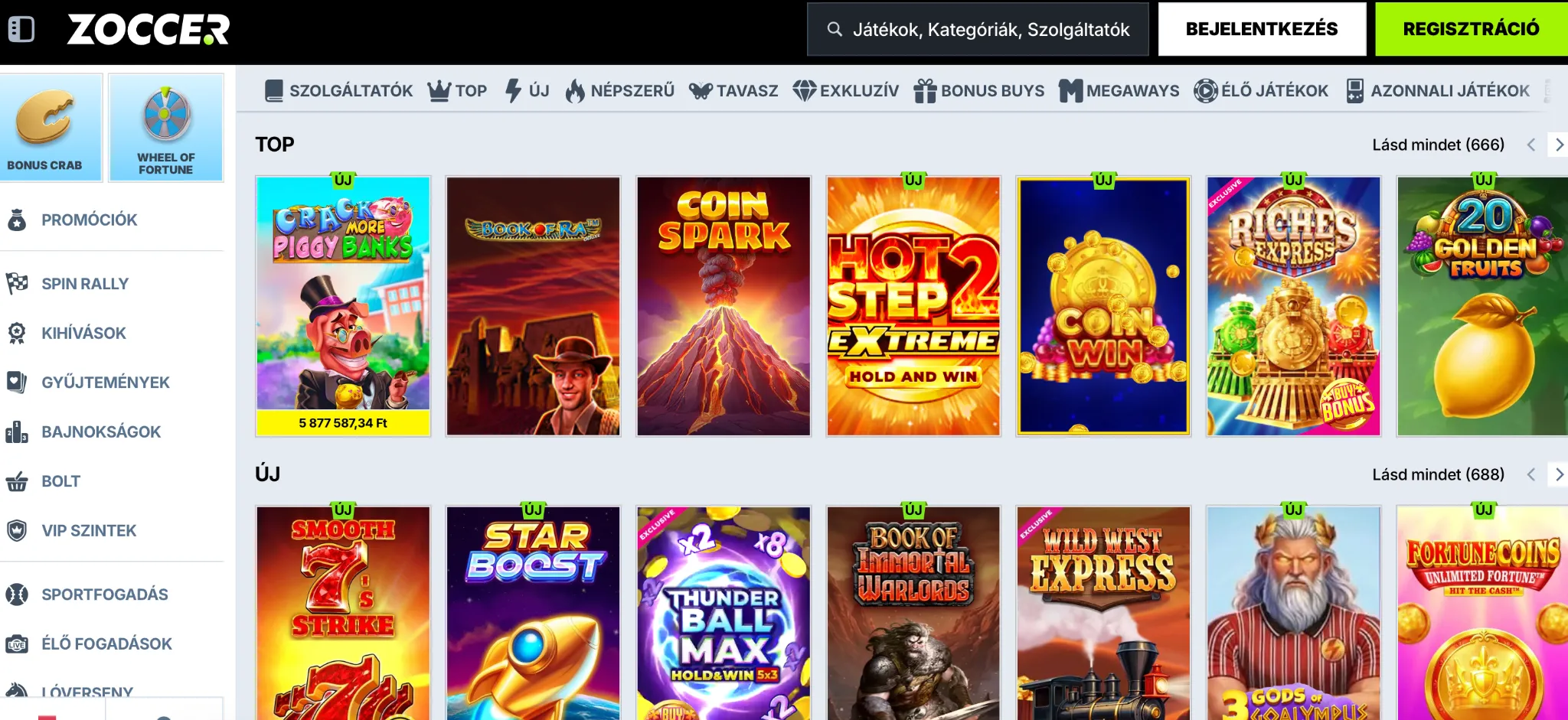
Task: Open Book of Ra game thumbnail
Action: click(x=533, y=306)
